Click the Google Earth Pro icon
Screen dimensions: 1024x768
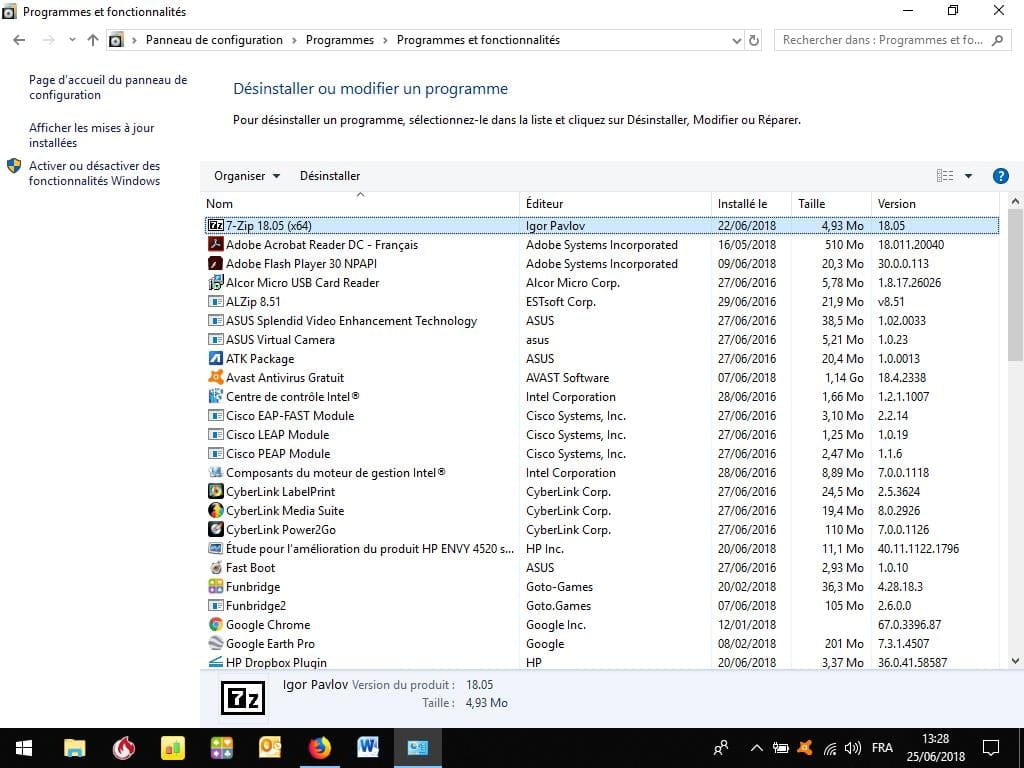[x=216, y=643]
